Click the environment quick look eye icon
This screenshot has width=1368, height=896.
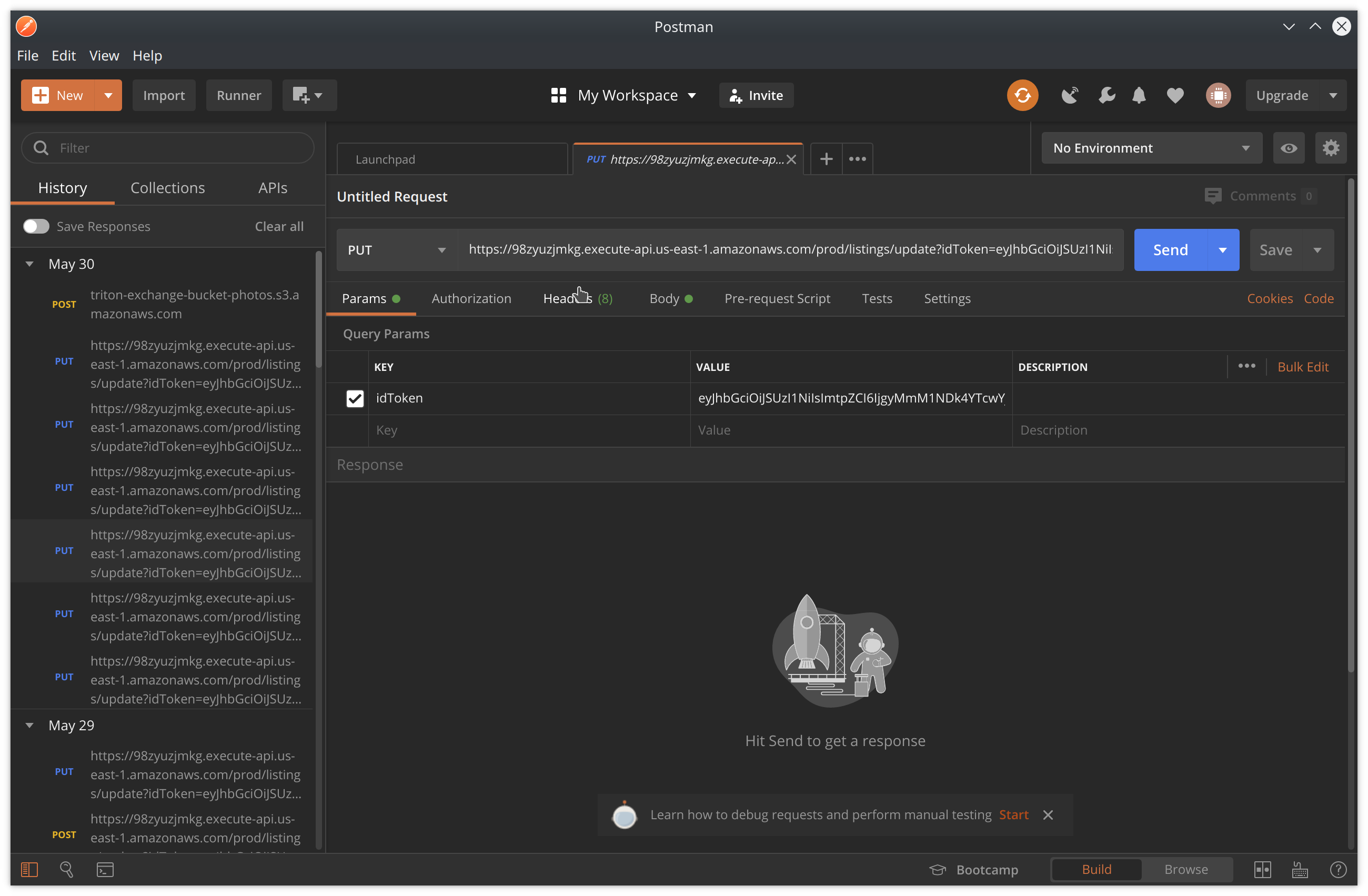pos(1288,148)
